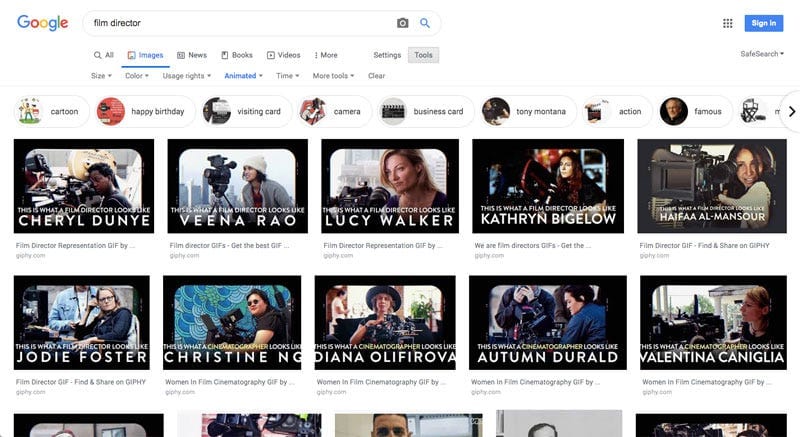
Task: Click the Clear filters link
Action: pyautogui.click(x=376, y=76)
